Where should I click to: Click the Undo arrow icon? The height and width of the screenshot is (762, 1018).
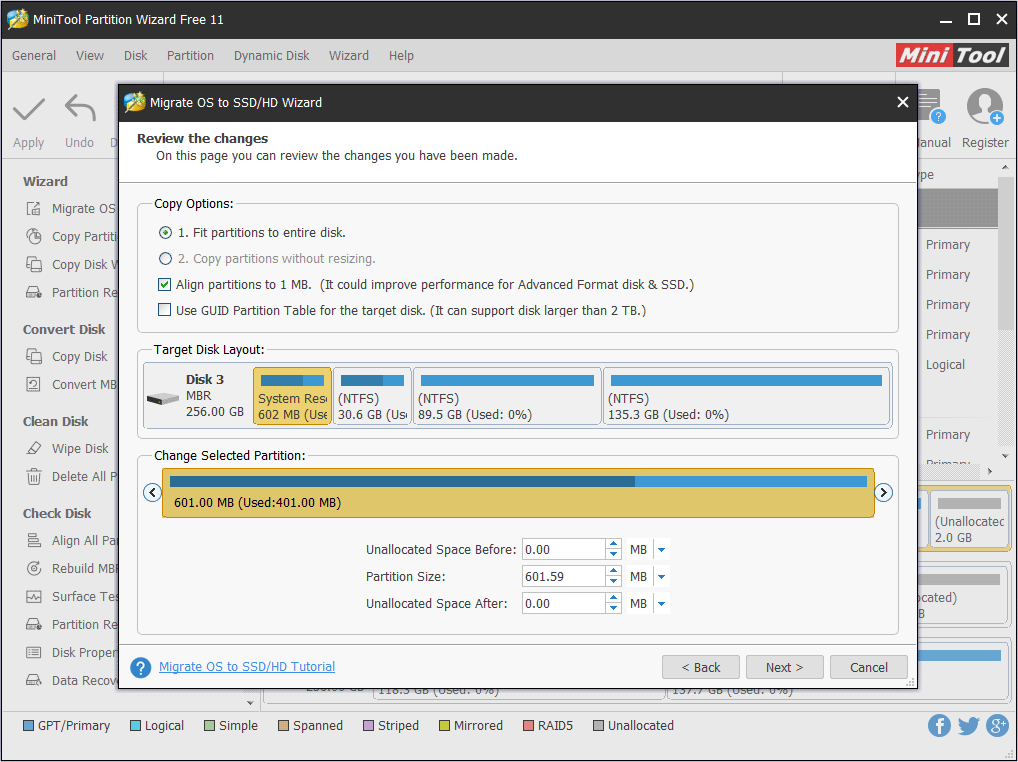[80, 108]
